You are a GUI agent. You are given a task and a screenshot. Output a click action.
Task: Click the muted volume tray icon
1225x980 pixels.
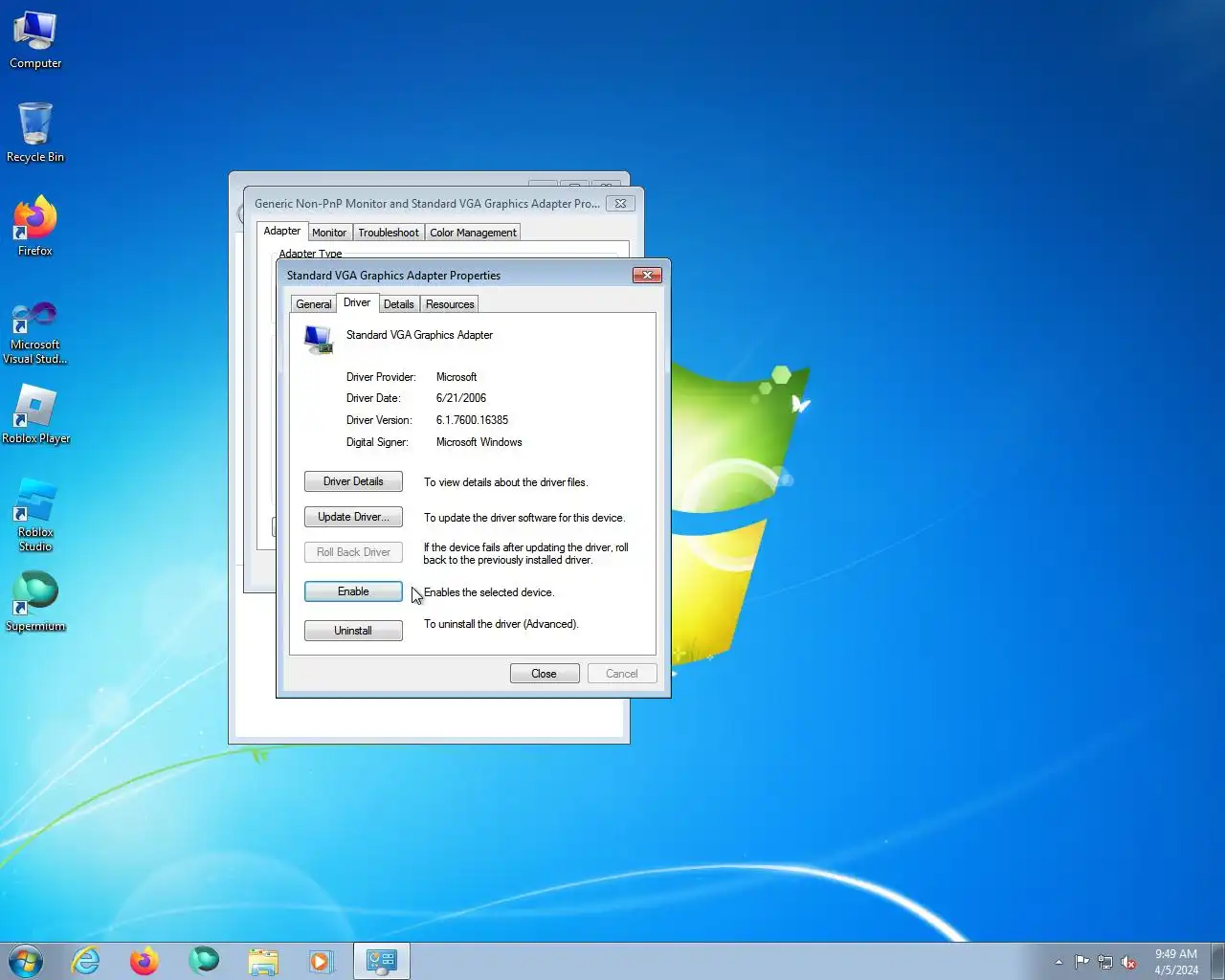pos(1128,962)
